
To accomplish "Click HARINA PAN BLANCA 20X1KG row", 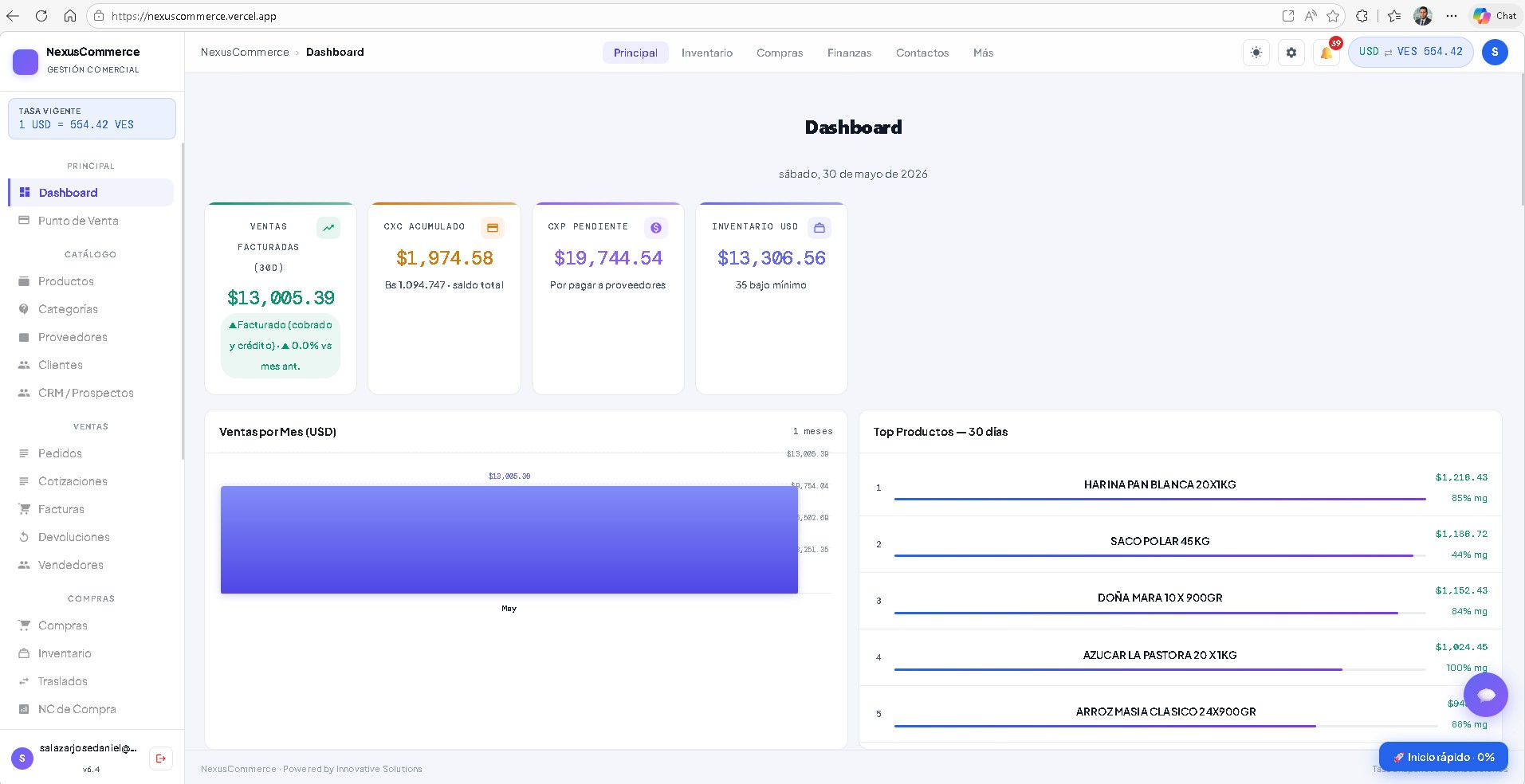I will pyautogui.click(x=1181, y=488).
